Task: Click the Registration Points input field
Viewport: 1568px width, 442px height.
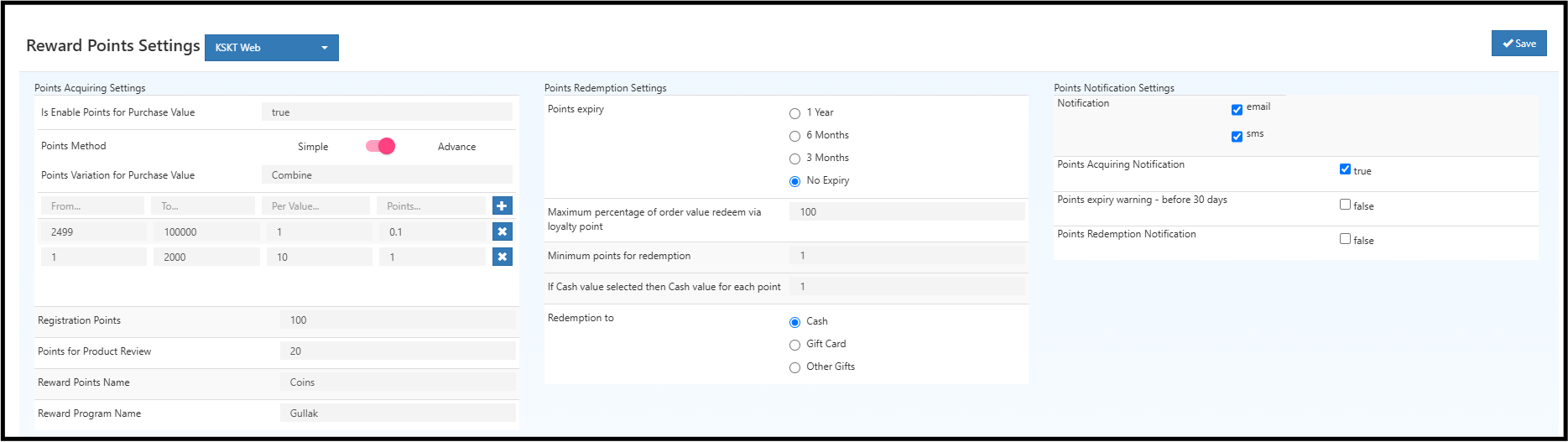Action: coord(398,320)
